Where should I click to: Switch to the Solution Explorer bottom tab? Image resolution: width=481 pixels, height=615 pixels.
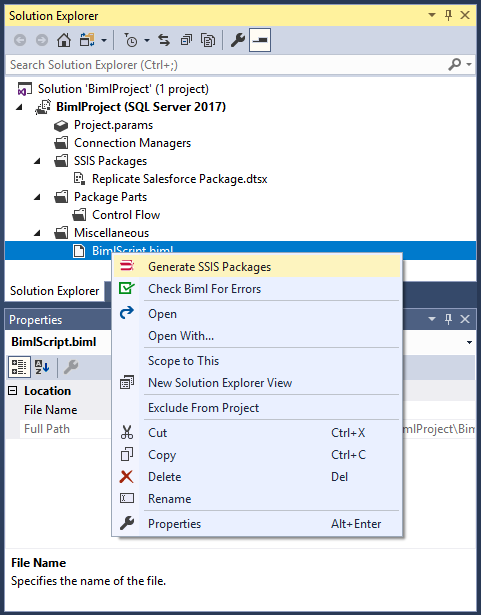(x=55, y=291)
